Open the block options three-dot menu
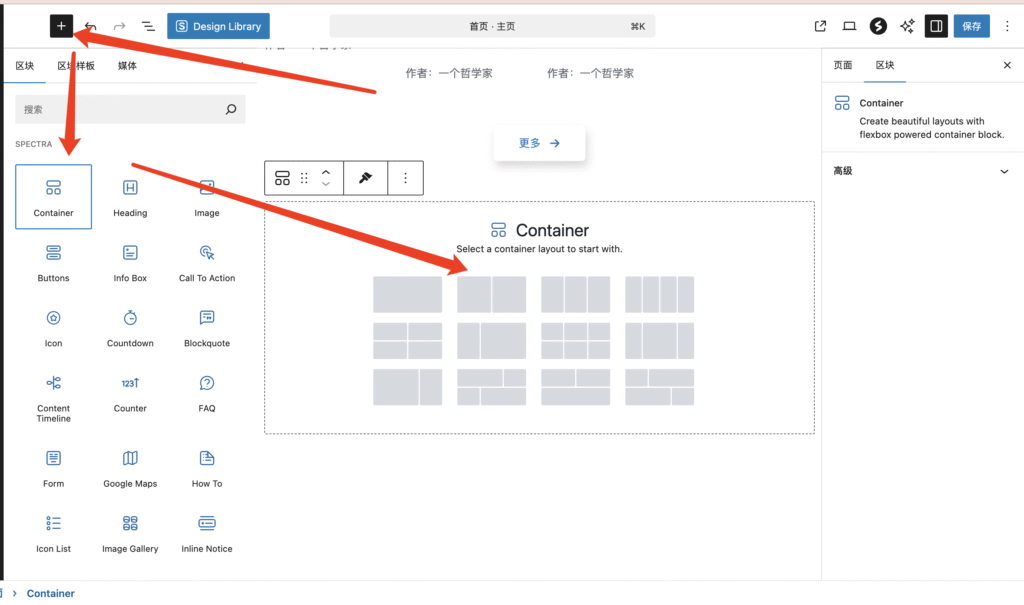 (x=405, y=178)
